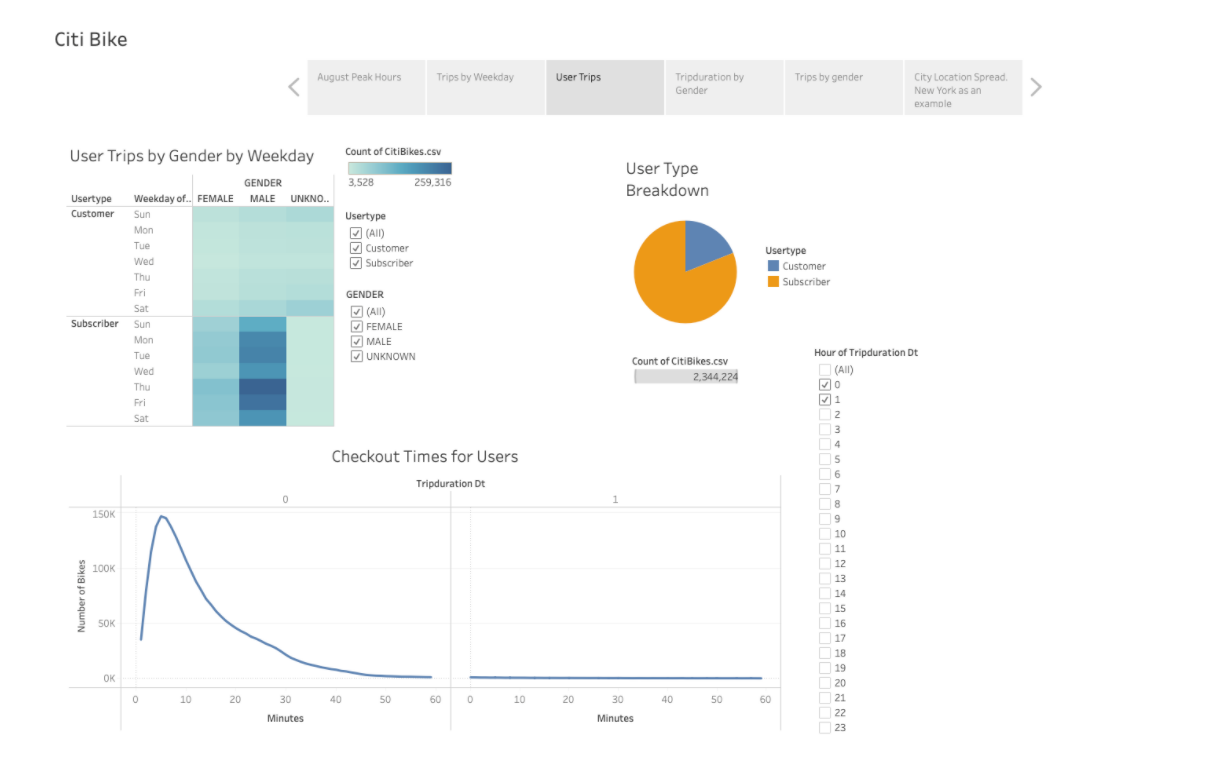Uncheck the UNKNOWN gender filter
Image resolution: width=1210 pixels, height=767 pixels.
[356, 356]
